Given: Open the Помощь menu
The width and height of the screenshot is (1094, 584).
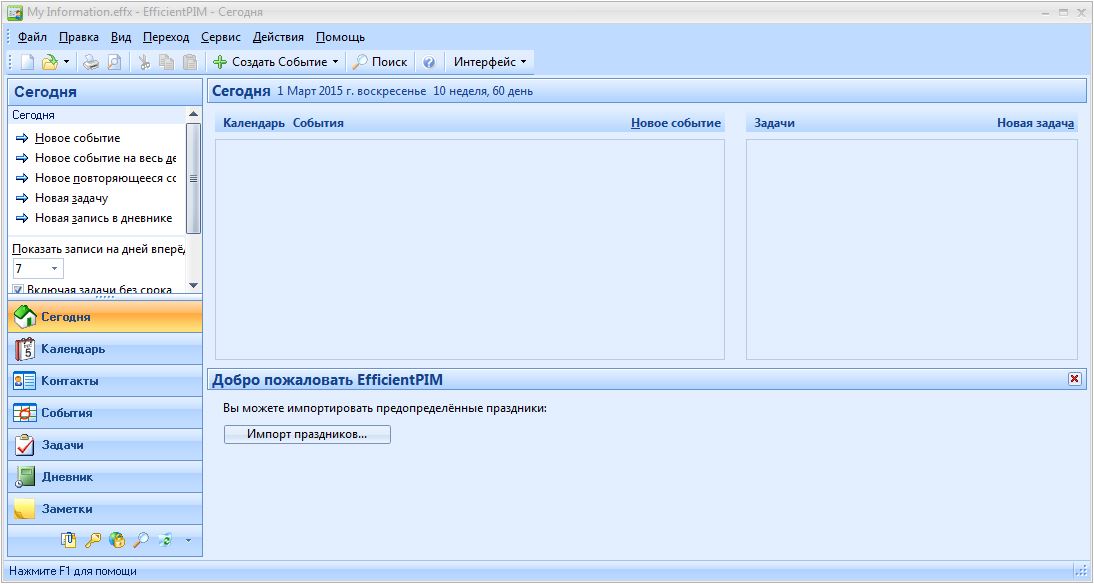Looking at the screenshot, I should pyautogui.click(x=340, y=37).
